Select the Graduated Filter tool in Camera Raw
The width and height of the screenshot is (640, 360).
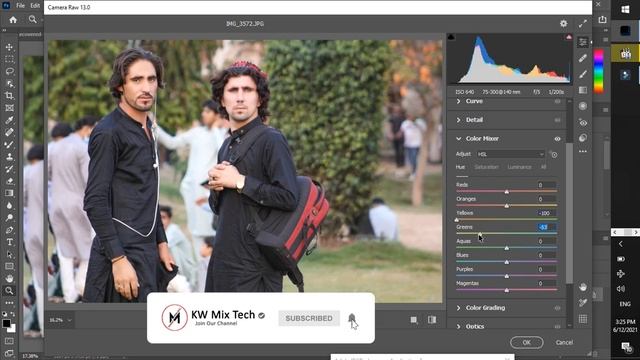(x=583, y=90)
